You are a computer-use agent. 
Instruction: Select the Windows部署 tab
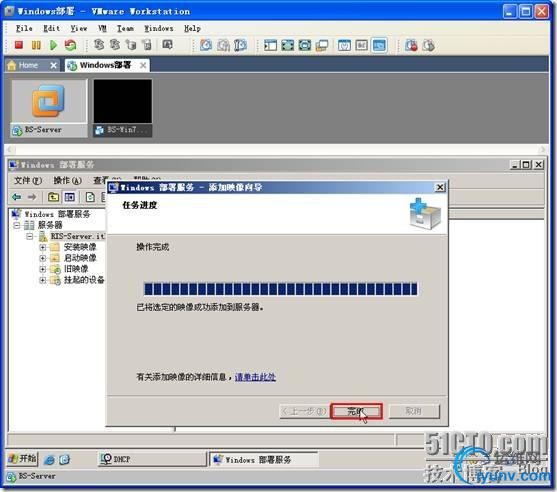[x=107, y=65]
